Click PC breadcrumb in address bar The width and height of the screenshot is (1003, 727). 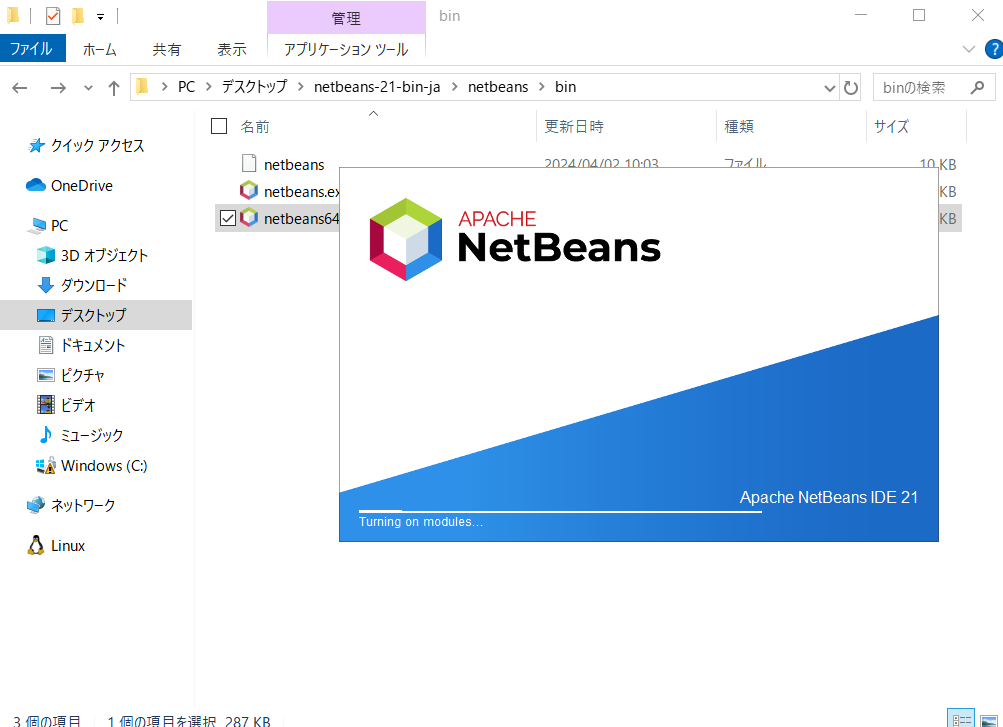coord(186,87)
